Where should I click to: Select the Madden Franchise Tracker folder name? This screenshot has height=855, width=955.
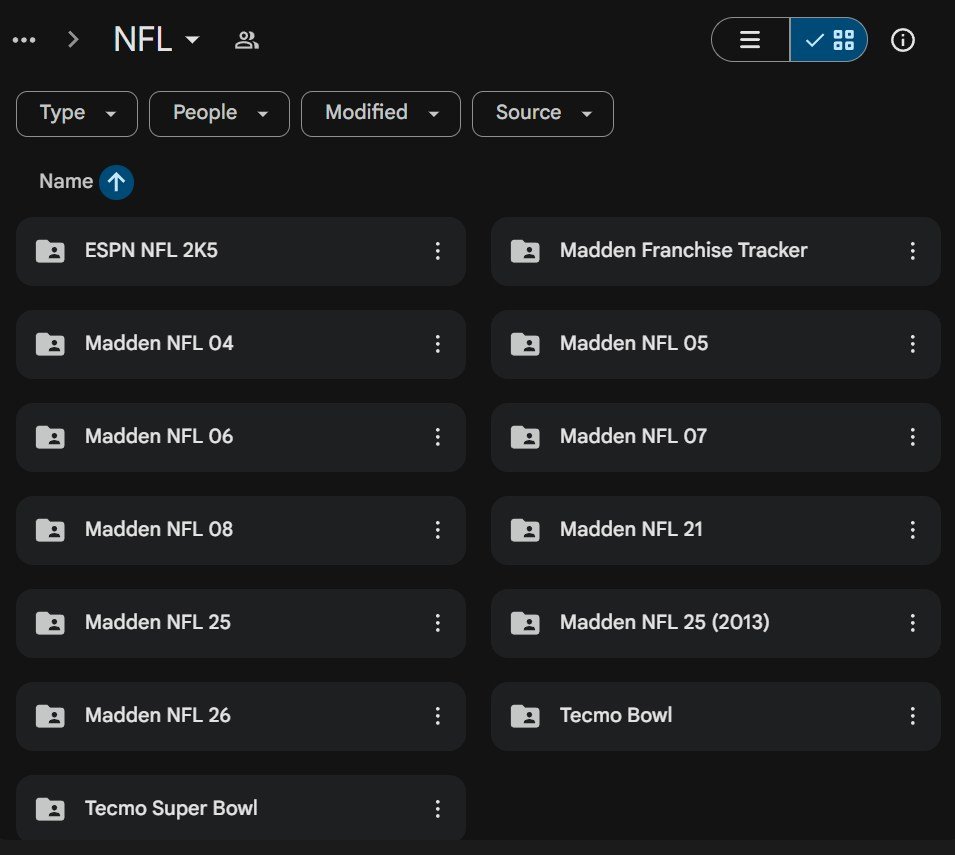coord(683,250)
